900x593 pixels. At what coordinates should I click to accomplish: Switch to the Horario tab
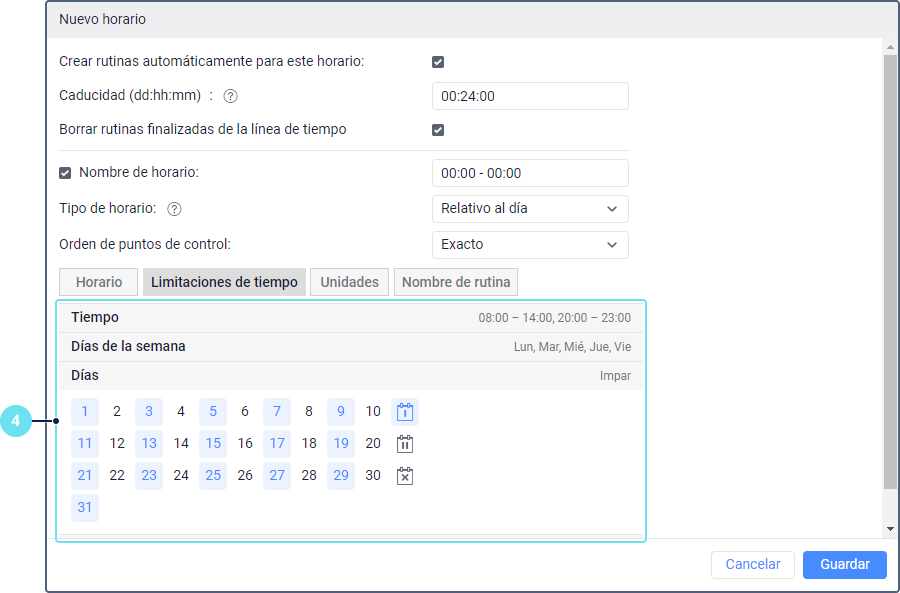point(99,282)
